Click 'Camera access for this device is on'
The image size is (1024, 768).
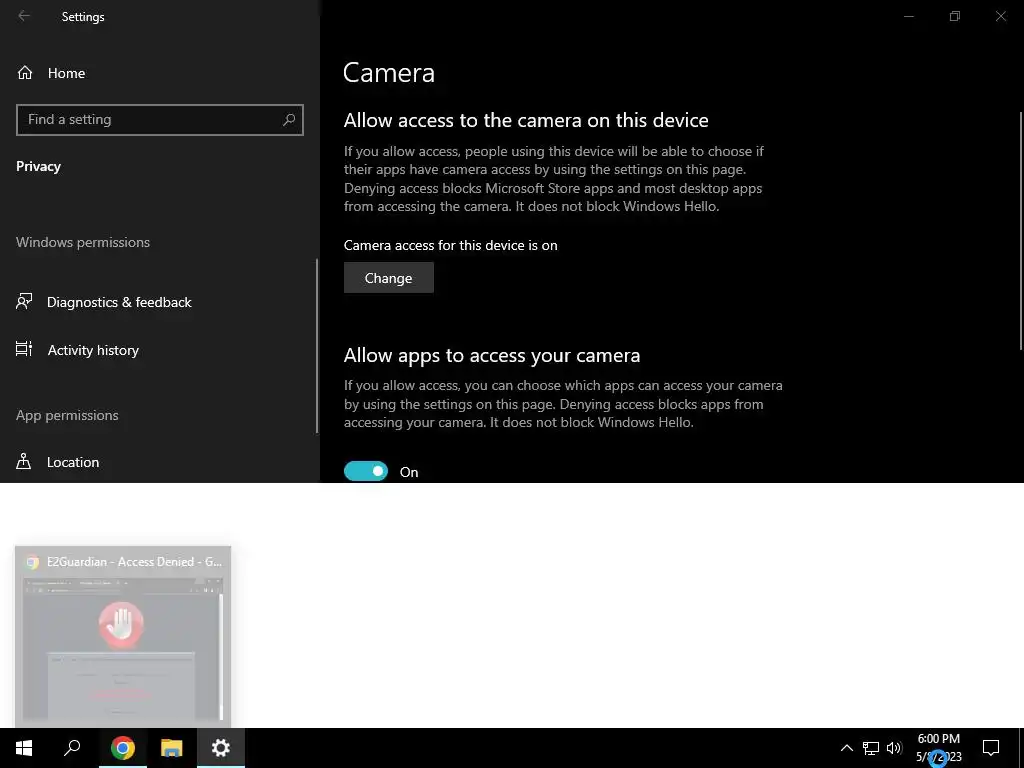coord(451,246)
